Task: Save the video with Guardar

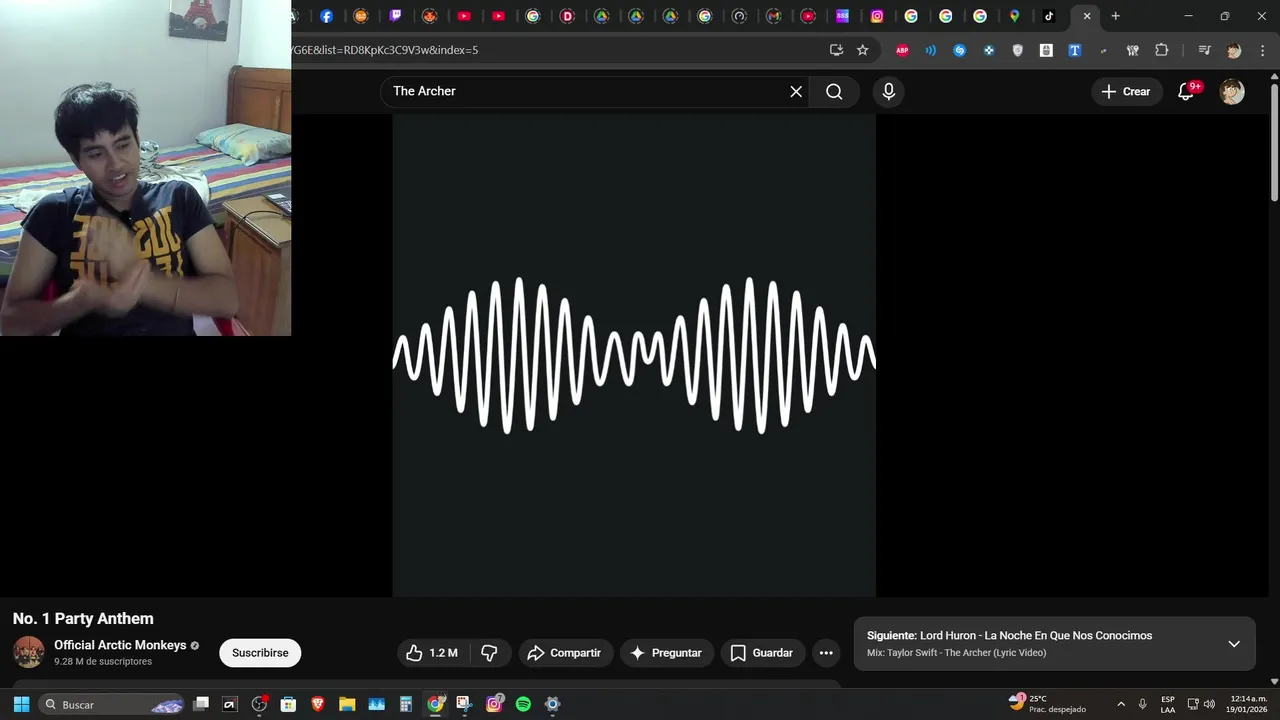Action: [763, 653]
